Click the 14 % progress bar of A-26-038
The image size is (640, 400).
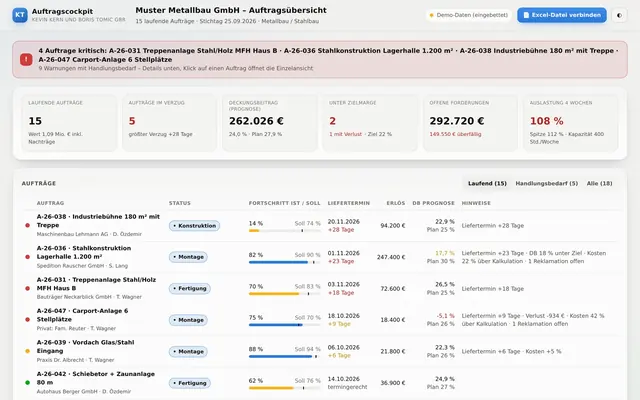pos(284,231)
